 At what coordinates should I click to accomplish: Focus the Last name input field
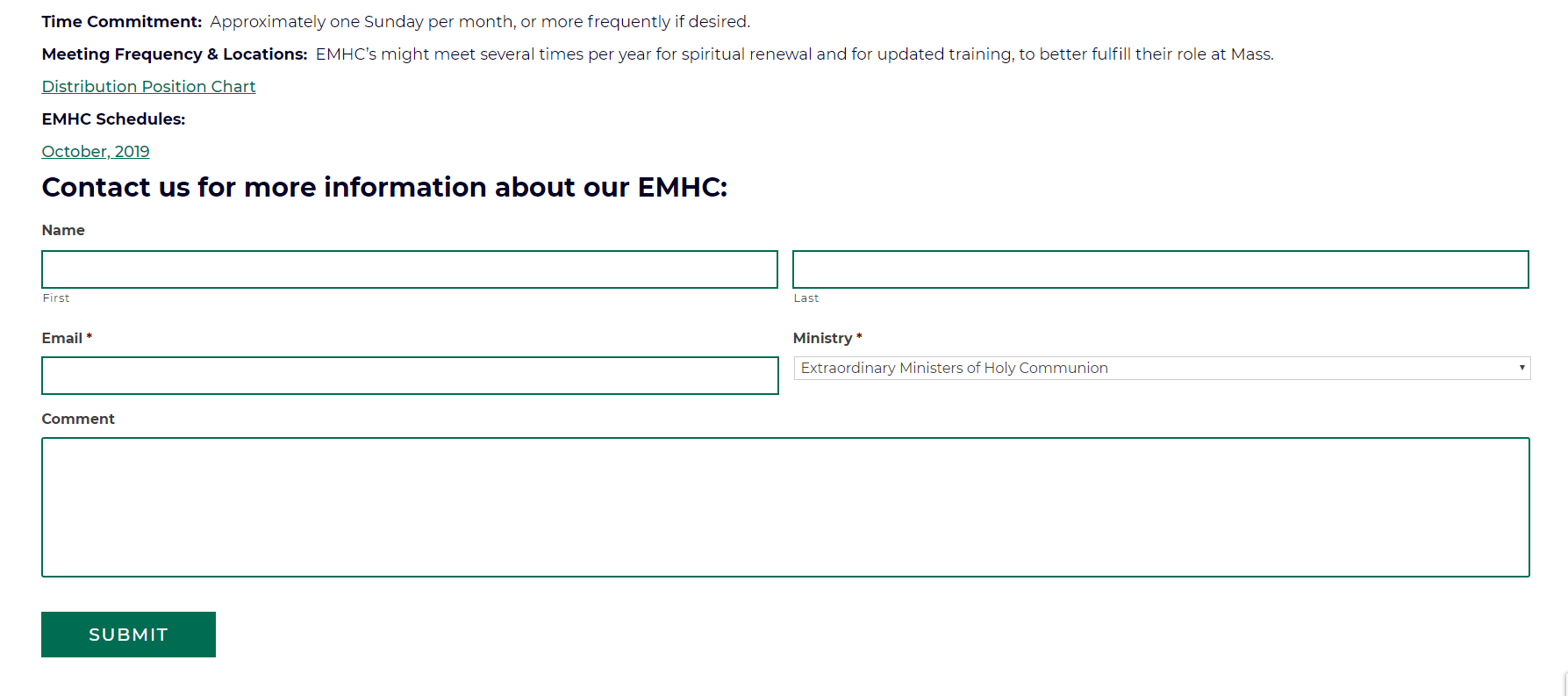(x=1160, y=269)
